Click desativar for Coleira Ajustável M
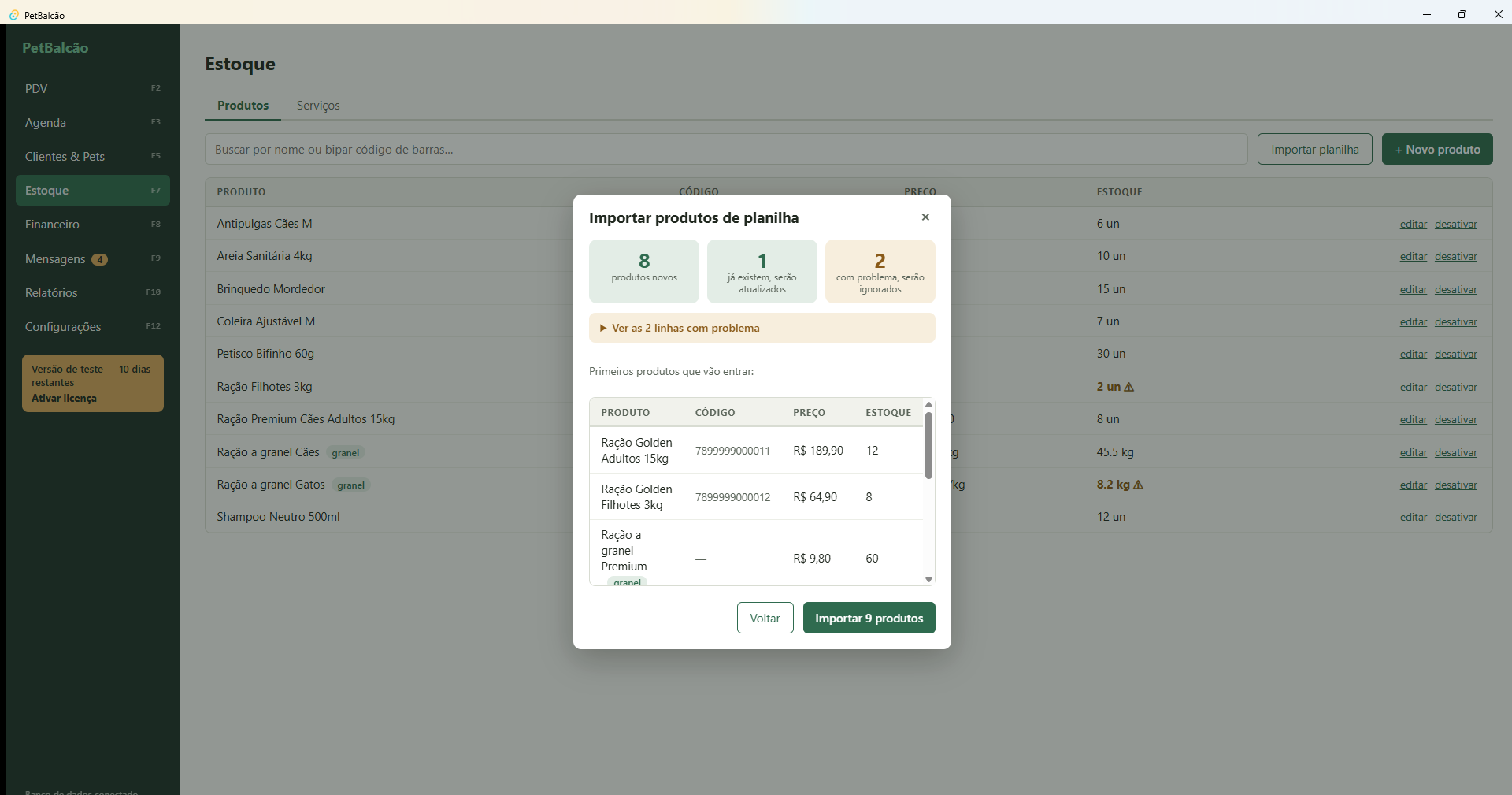This screenshot has height=795, width=1512. (x=1456, y=321)
